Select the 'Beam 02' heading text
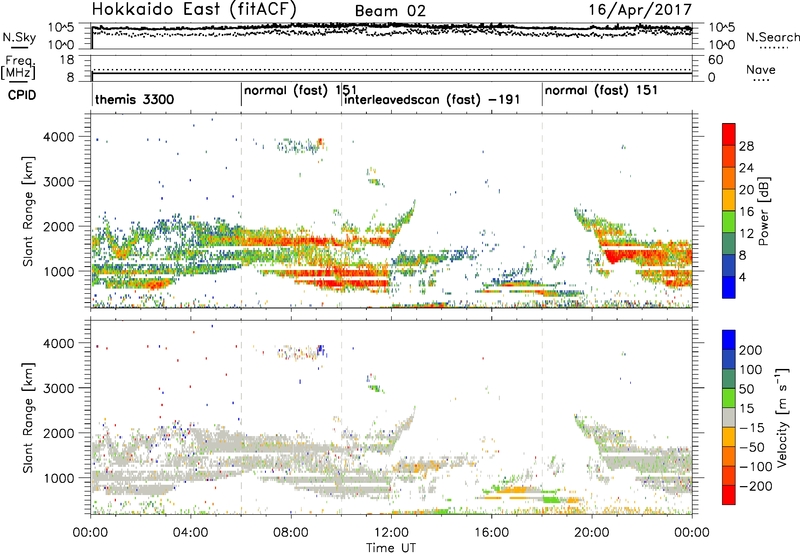This screenshot has height=554, width=800. tap(390, 11)
